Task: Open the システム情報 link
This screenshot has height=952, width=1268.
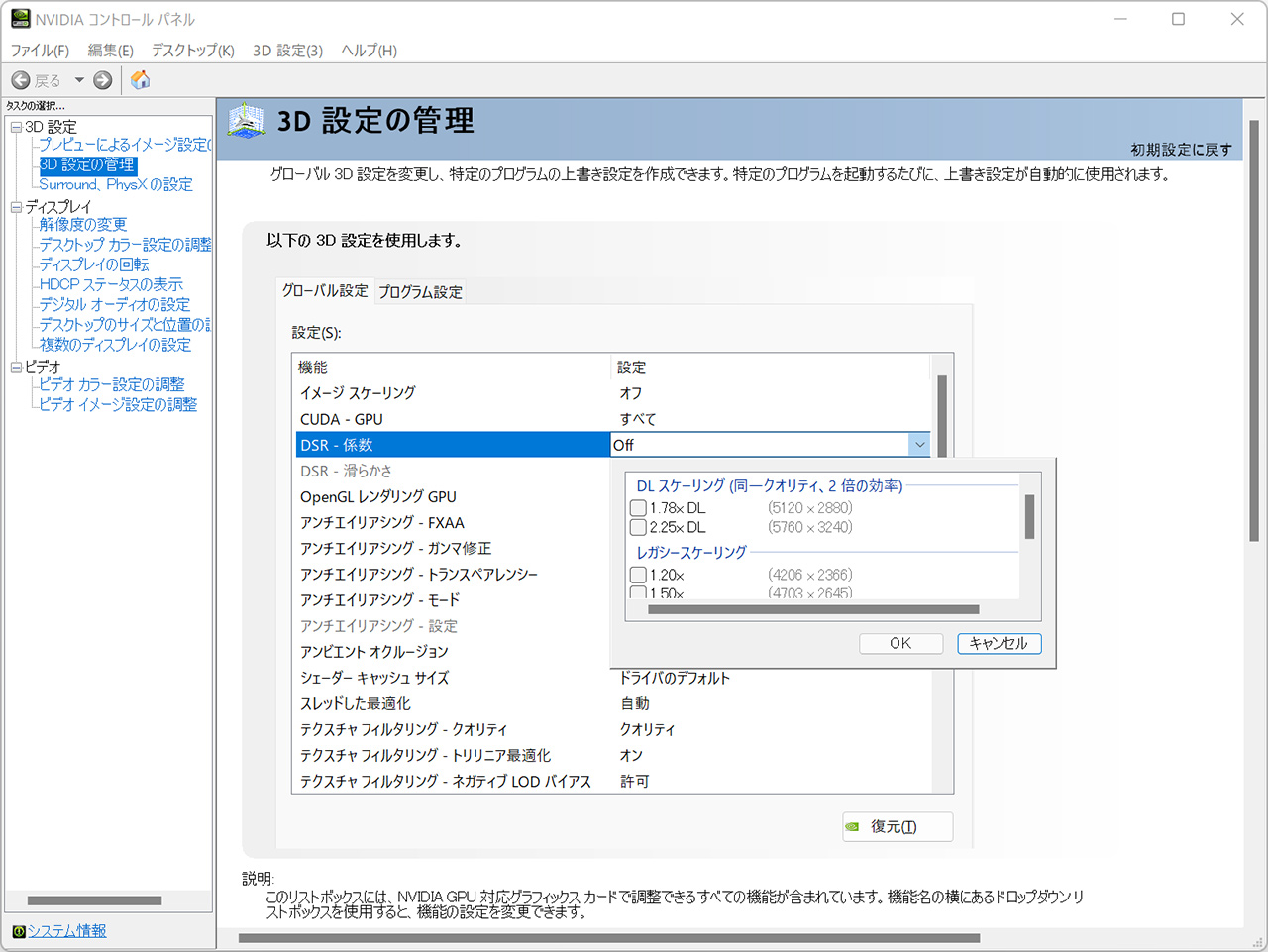Action: point(66,931)
